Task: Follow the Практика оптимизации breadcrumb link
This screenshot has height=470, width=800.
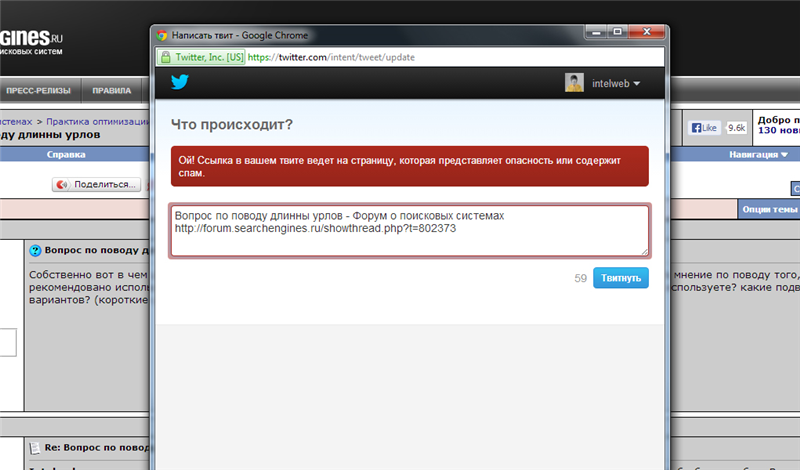Action: (97, 121)
